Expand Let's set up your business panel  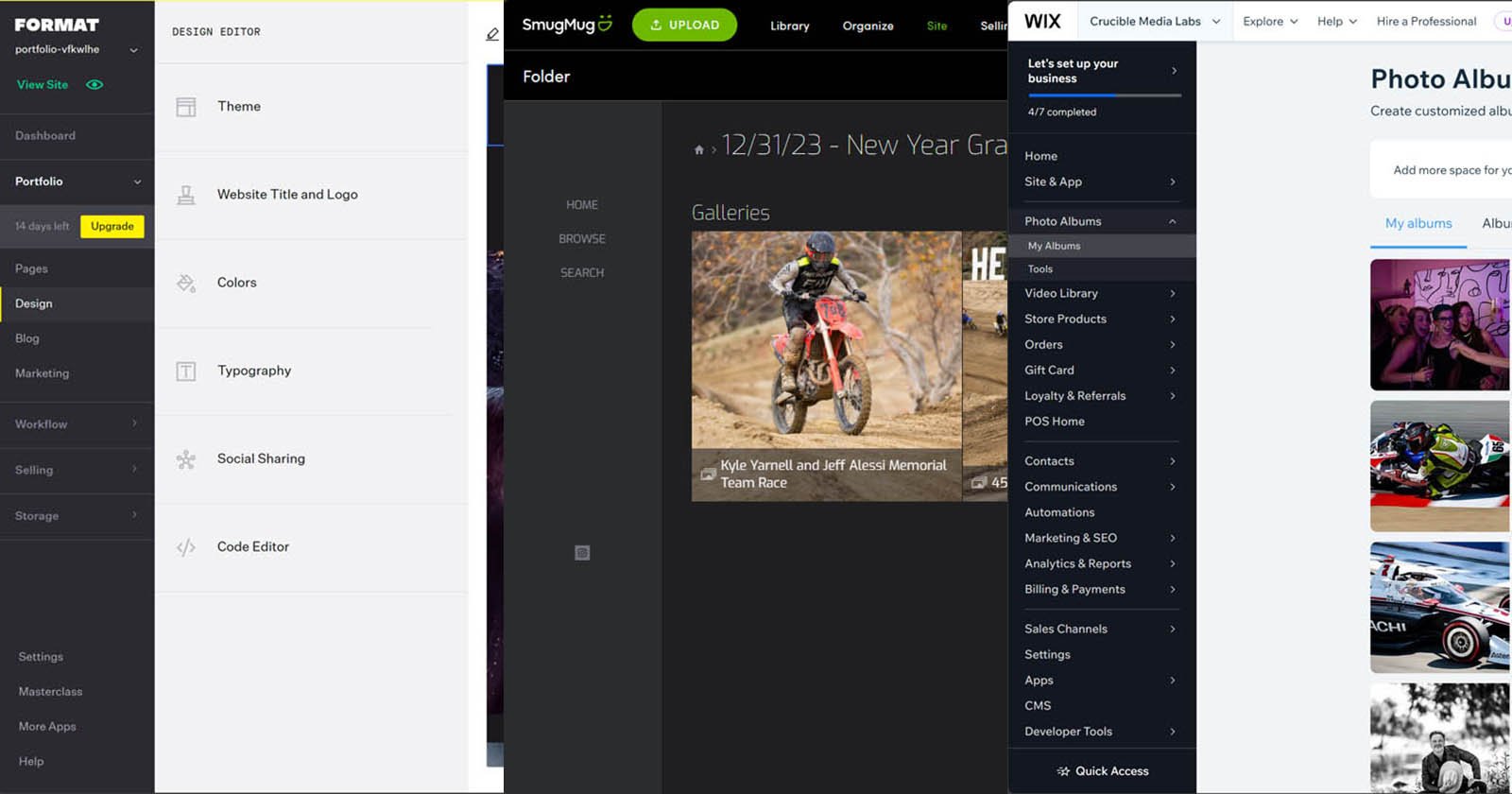point(1174,71)
